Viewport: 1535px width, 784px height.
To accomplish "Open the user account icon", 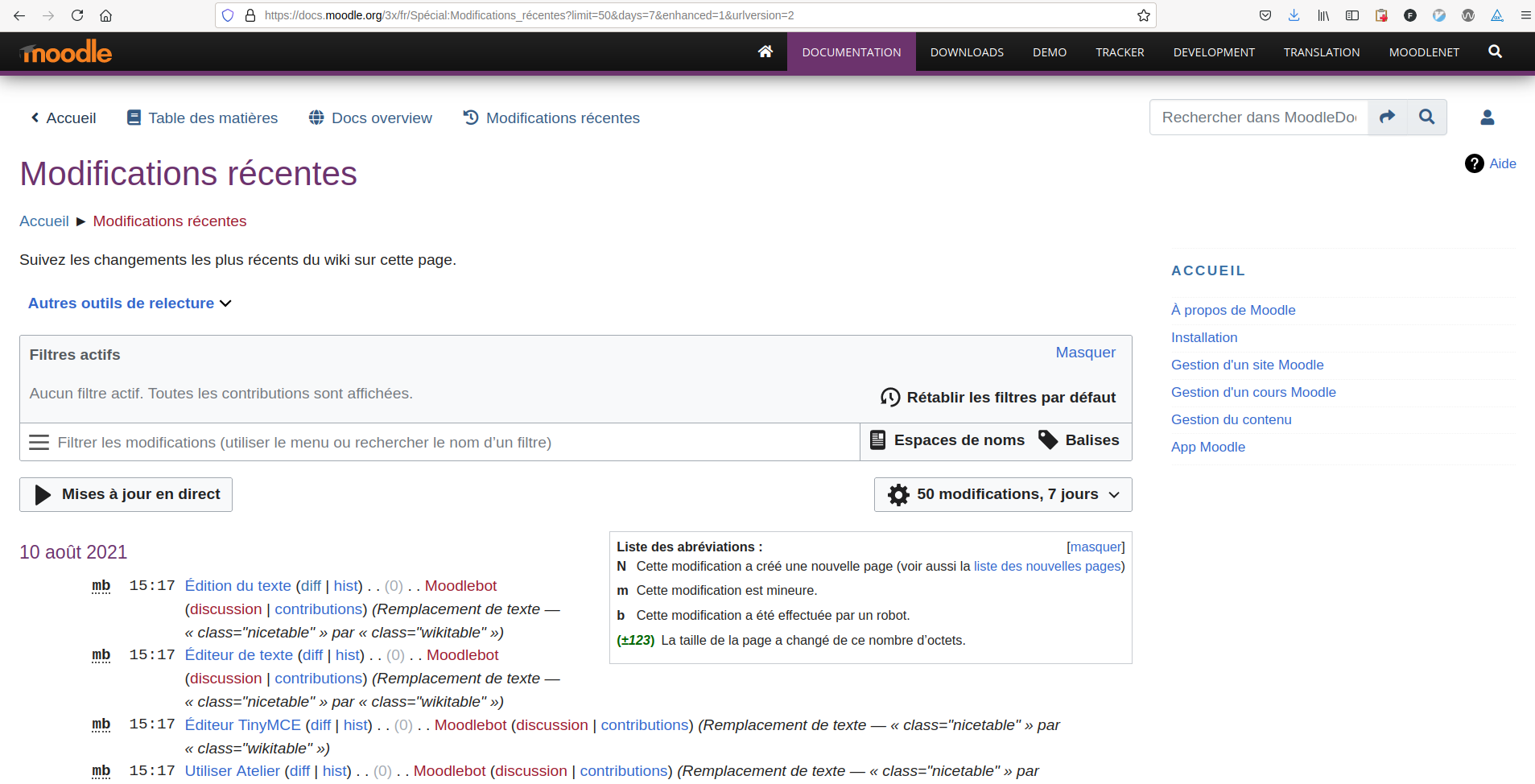I will tap(1488, 118).
